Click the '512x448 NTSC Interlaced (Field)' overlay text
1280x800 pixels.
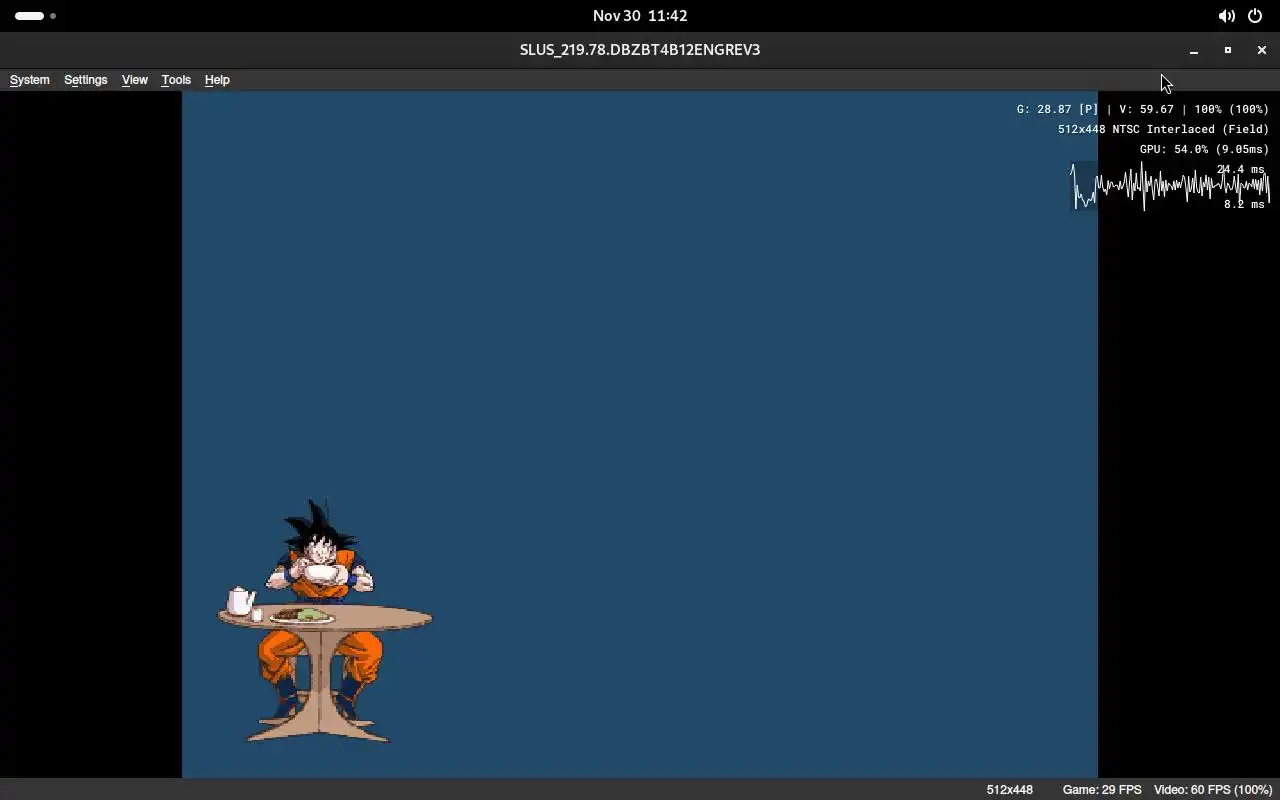(1163, 129)
